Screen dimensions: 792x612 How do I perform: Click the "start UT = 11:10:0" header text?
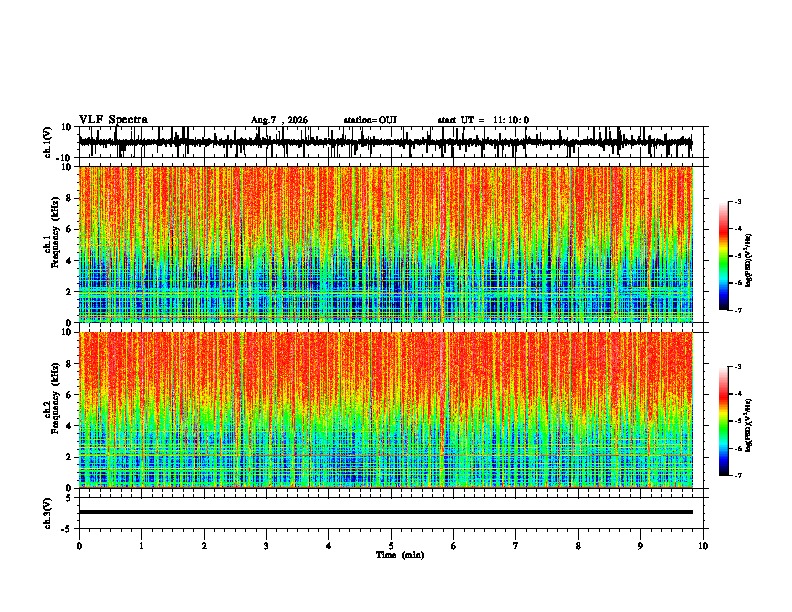483,120
